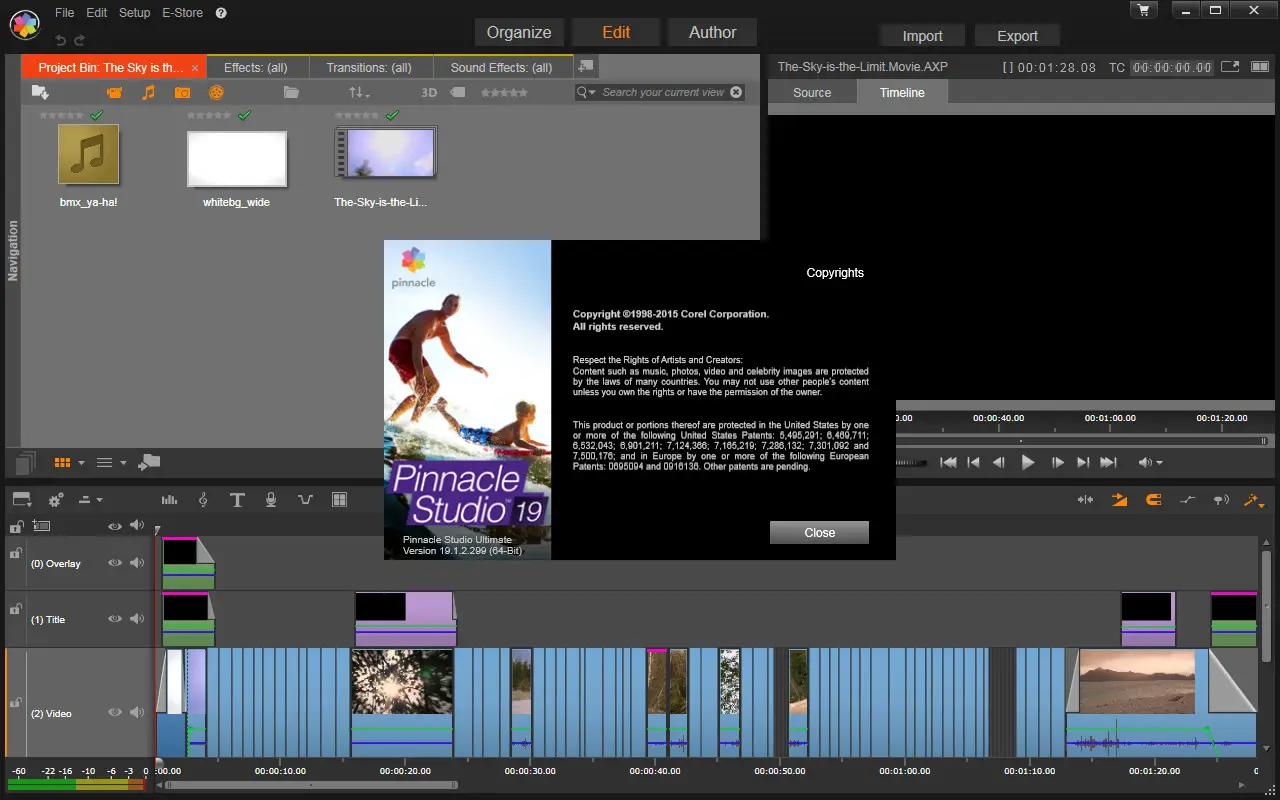Click the search your current view field
The height and width of the screenshot is (800, 1280).
click(x=663, y=92)
